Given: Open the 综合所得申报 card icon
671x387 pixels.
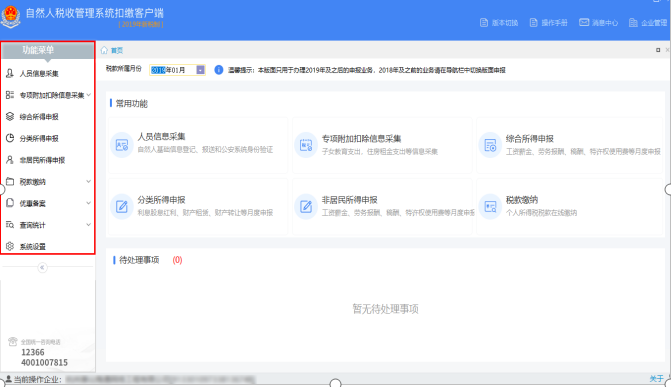Looking at the screenshot, I should (x=490, y=145).
